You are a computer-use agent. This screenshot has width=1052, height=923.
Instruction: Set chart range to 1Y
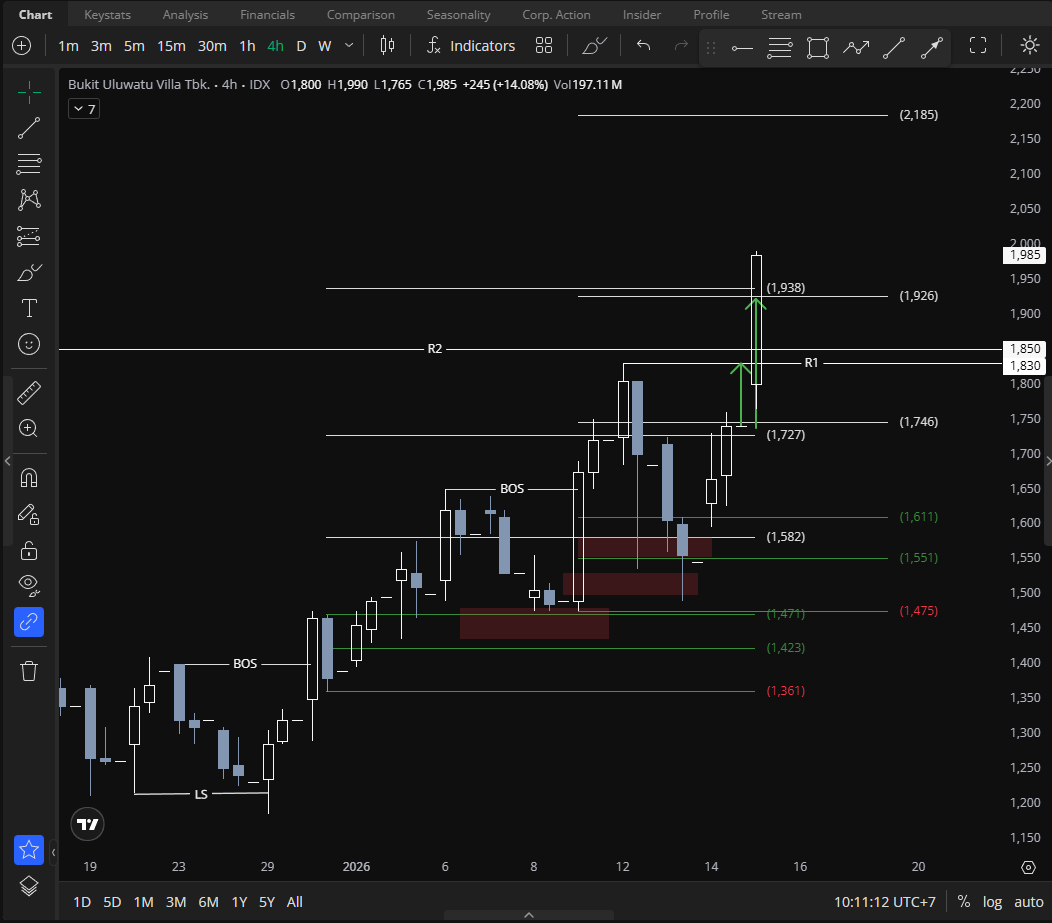pyautogui.click(x=239, y=902)
